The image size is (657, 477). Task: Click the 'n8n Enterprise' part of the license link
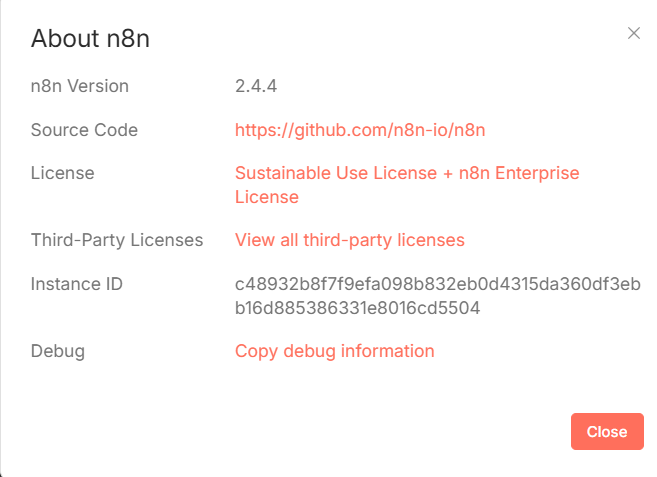(x=519, y=173)
